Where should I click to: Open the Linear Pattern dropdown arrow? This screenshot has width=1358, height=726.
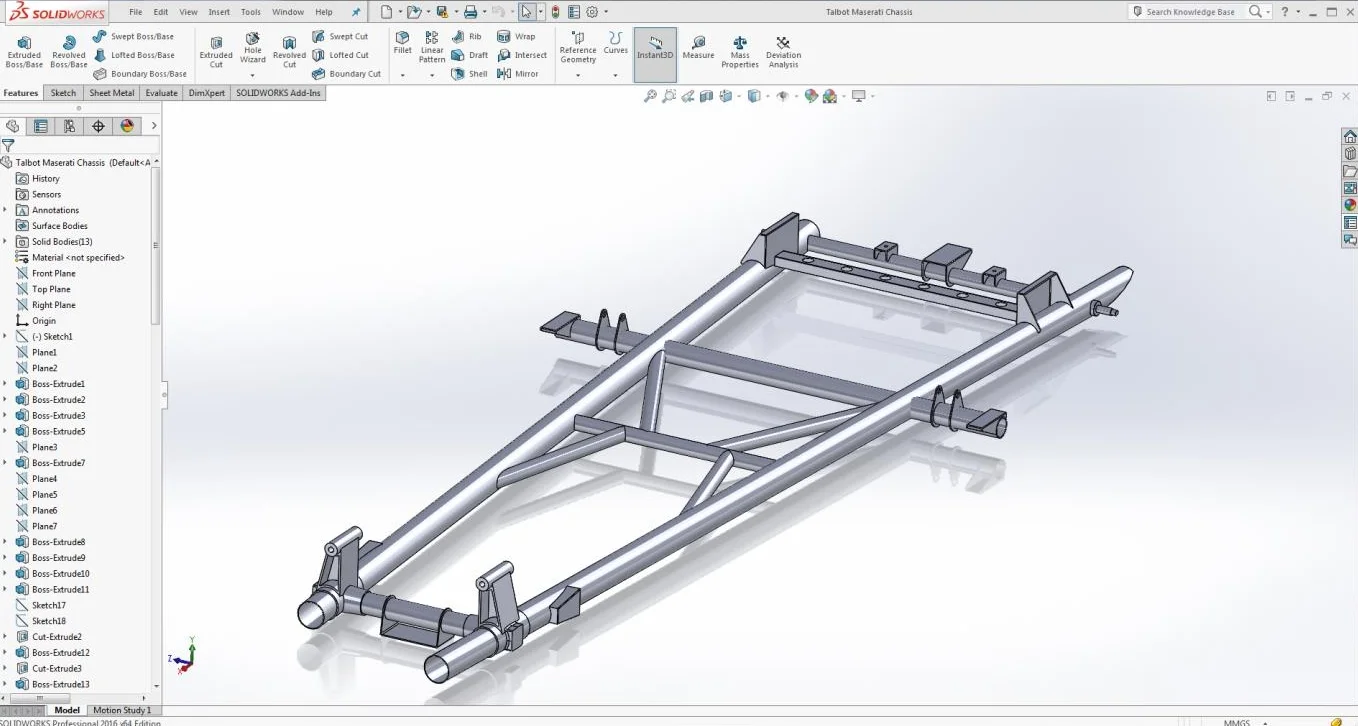[x=432, y=75]
